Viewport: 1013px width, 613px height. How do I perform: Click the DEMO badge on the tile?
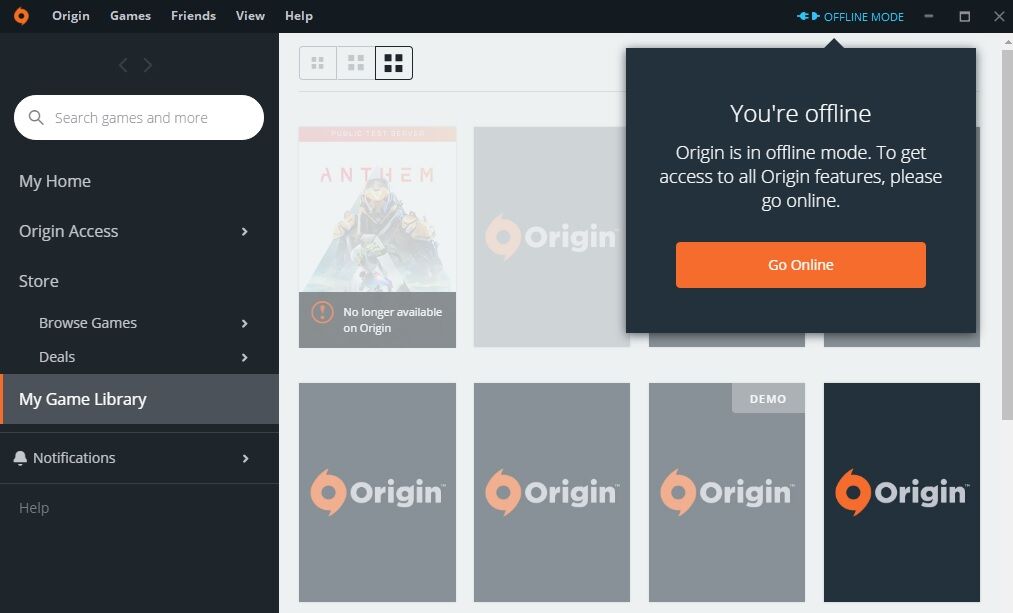coord(768,399)
